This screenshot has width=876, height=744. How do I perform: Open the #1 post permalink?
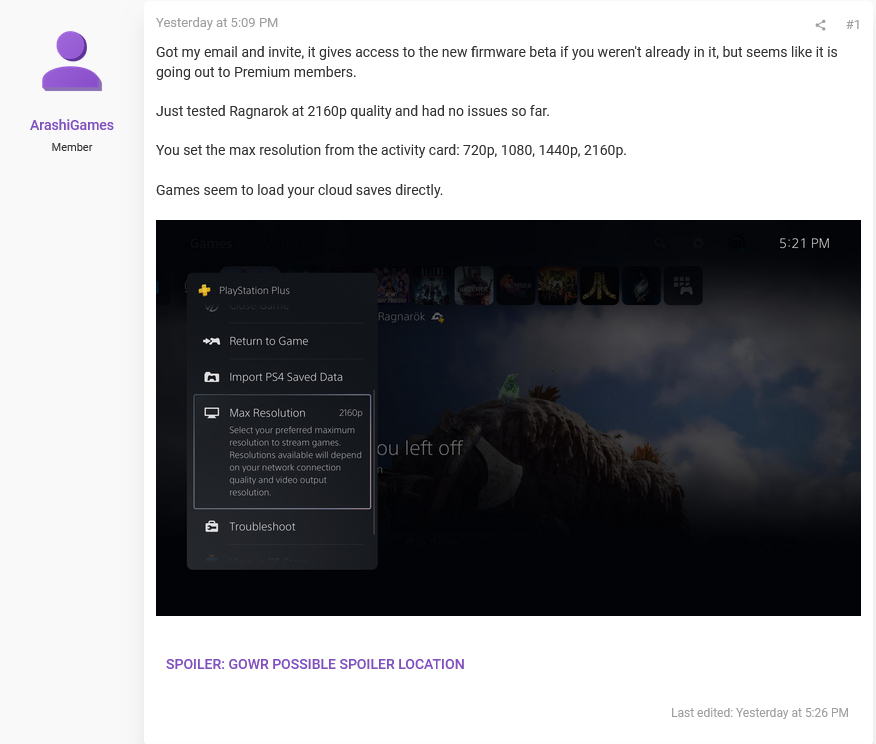pos(852,25)
